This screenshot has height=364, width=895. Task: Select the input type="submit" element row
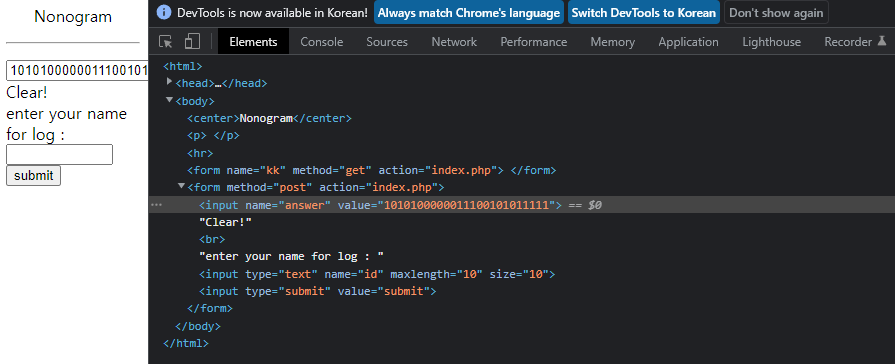point(522,291)
